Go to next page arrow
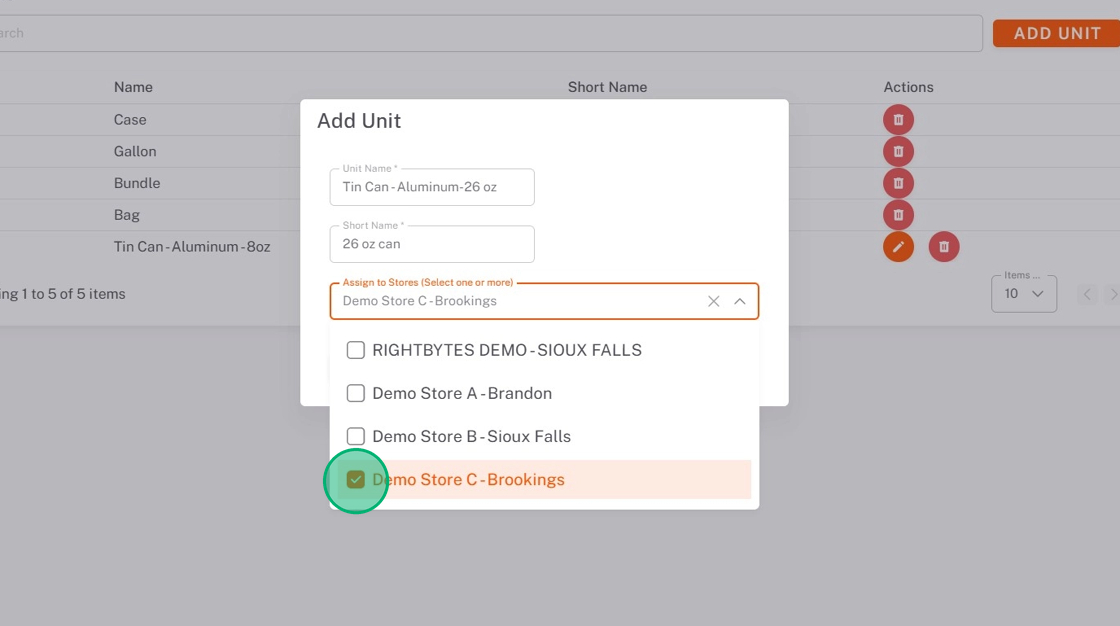Viewport: 1120px width, 626px height. (x=1113, y=294)
